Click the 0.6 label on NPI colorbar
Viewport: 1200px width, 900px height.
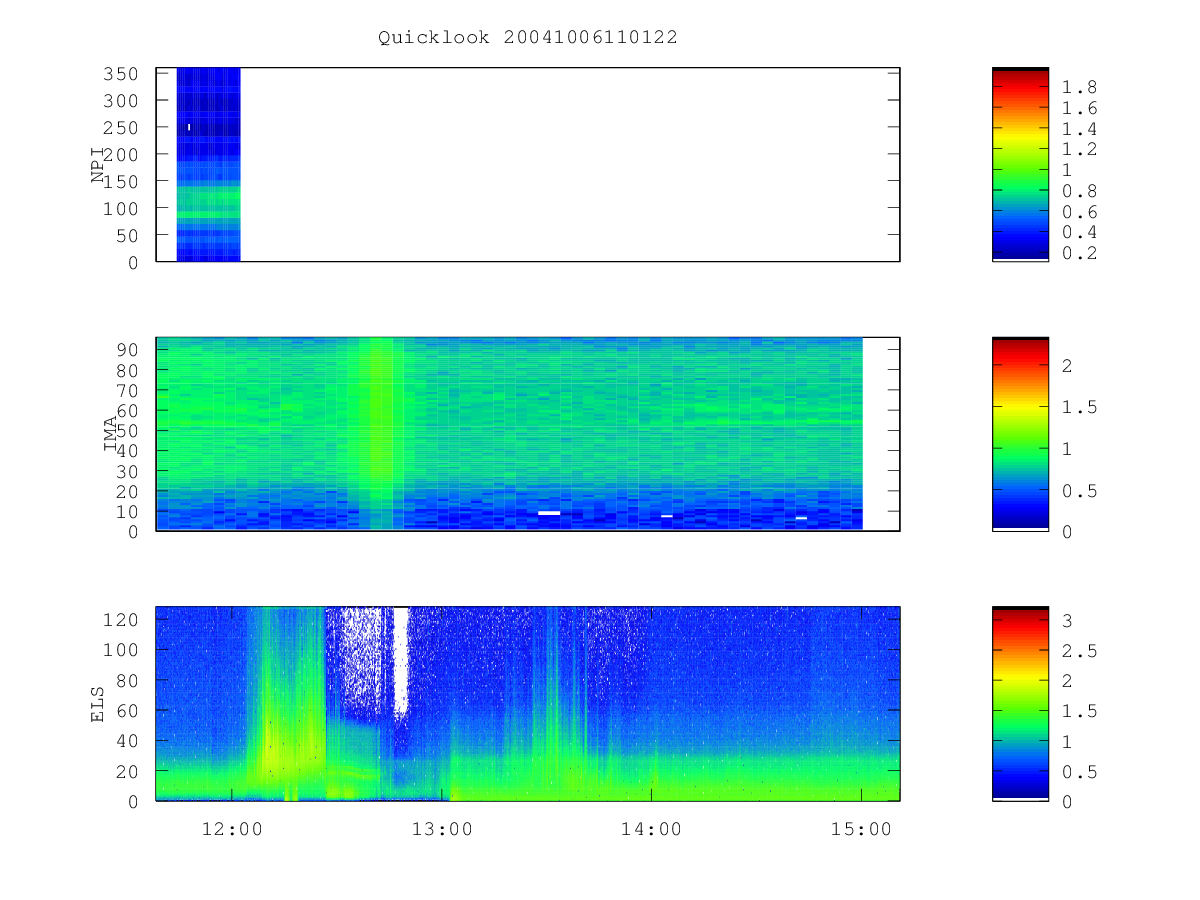click(1079, 212)
